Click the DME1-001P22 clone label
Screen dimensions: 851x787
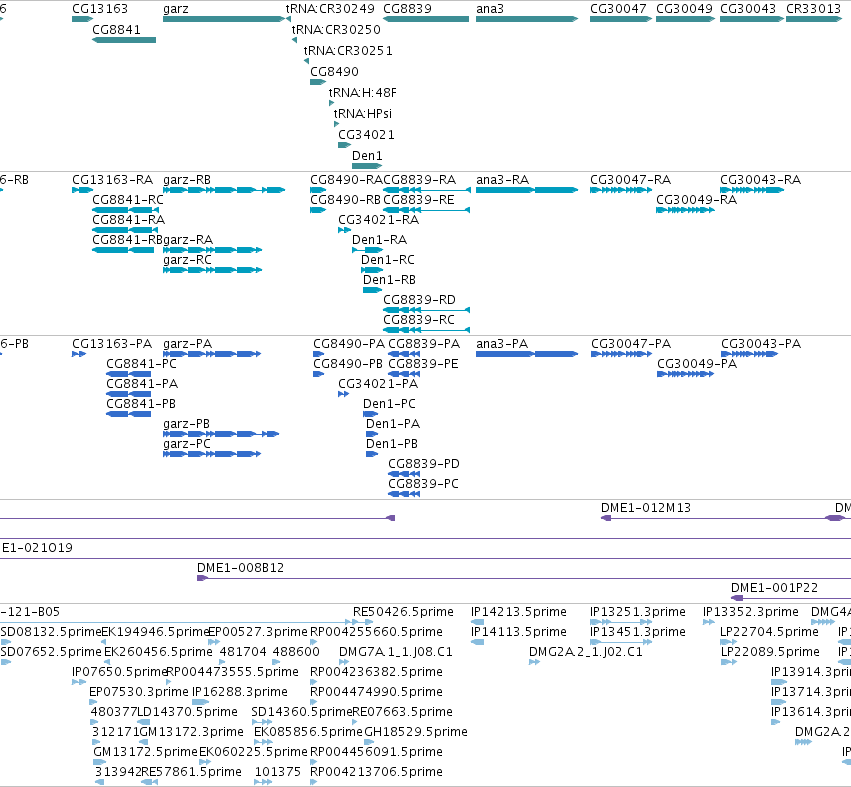coord(774,588)
